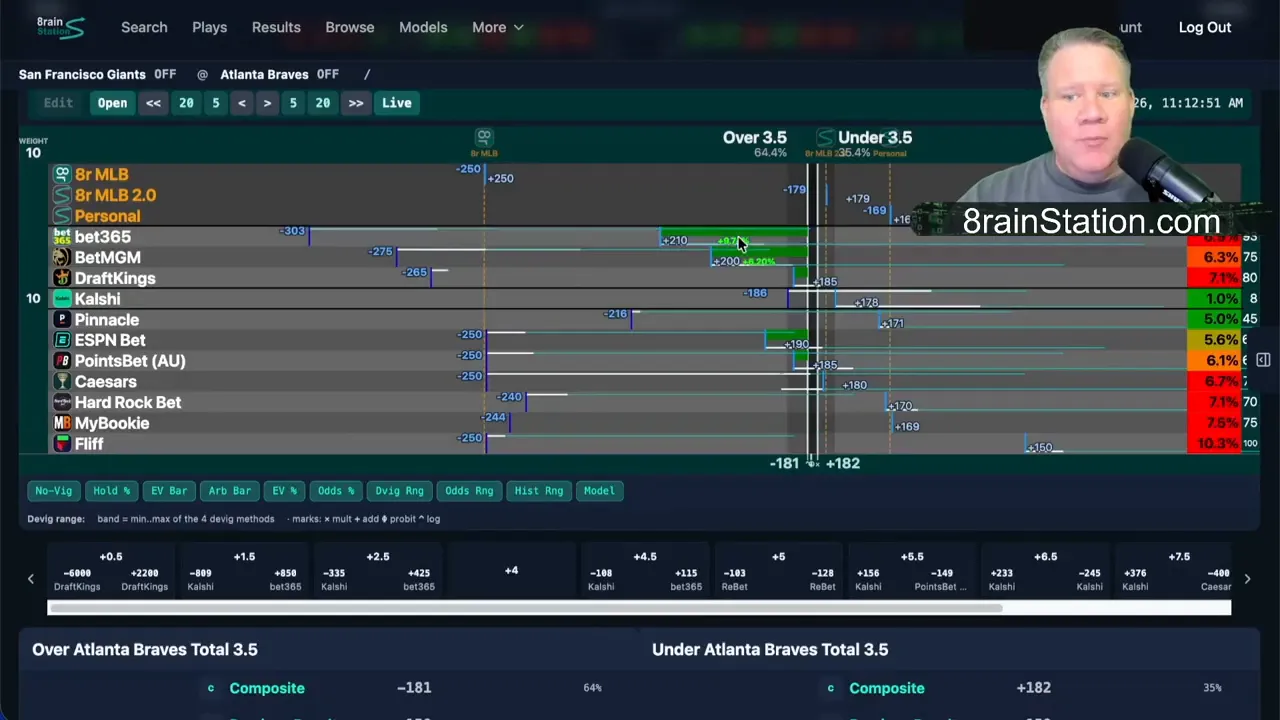Screen dimensions: 1280x720
Task: Open the 8rain Station logo home
Action: [x=60, y=27]
